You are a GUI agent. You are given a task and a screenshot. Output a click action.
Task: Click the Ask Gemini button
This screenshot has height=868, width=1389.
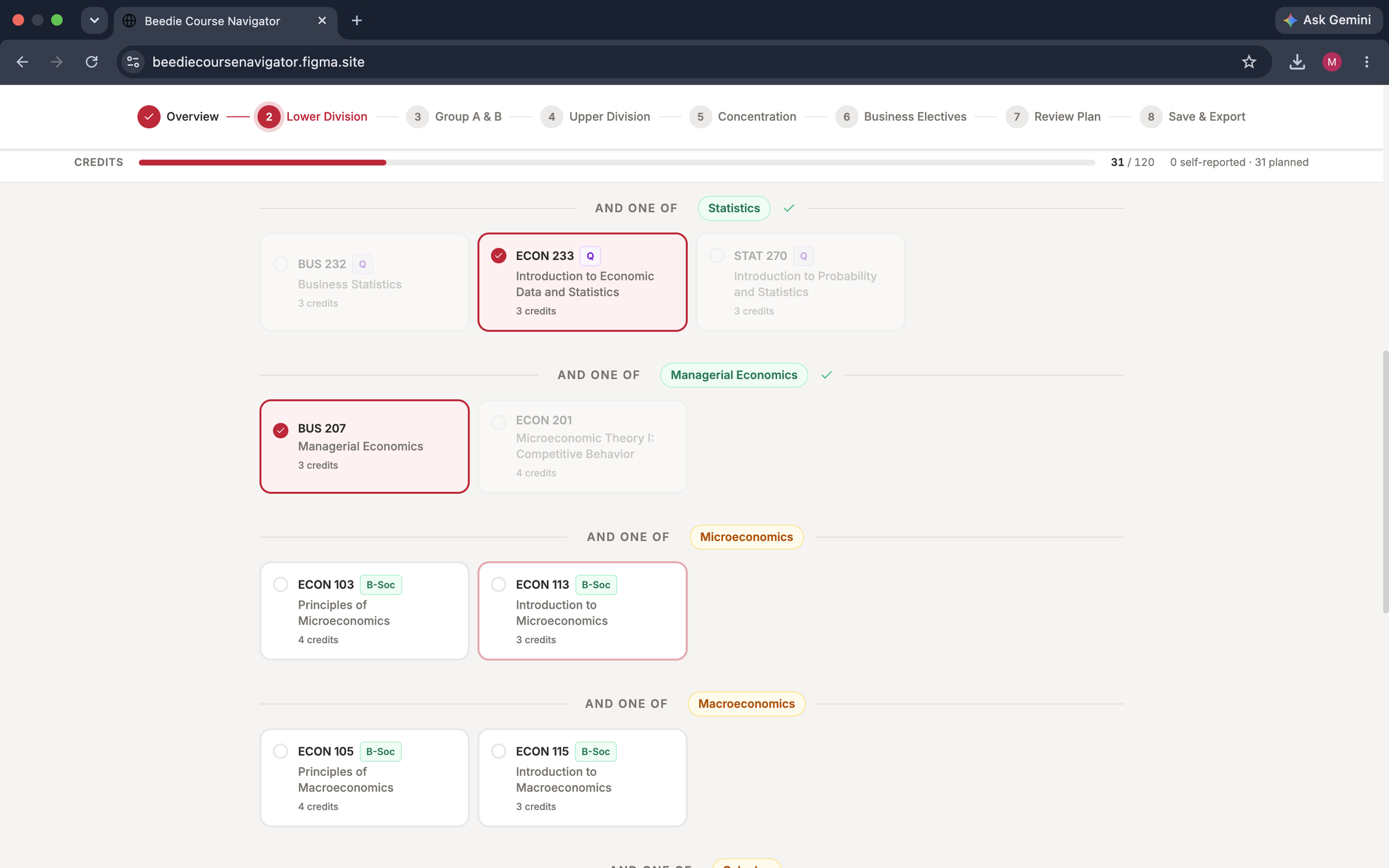click(x=1328, y=21)
